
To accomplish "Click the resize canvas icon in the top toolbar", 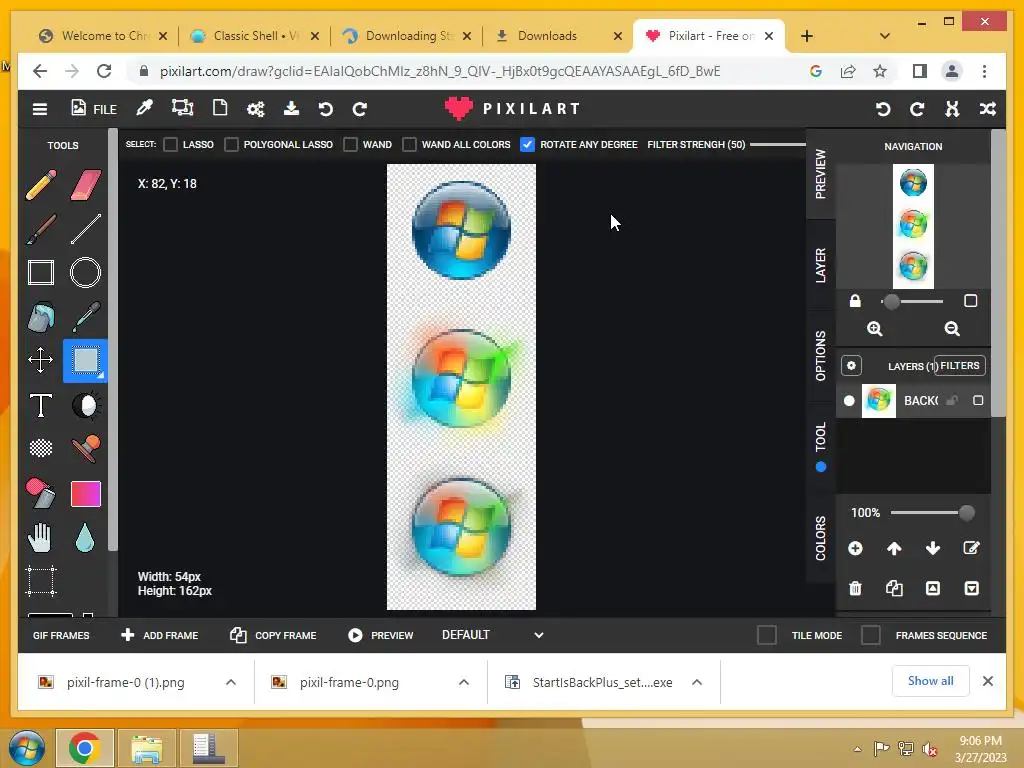I will point(182,108).
